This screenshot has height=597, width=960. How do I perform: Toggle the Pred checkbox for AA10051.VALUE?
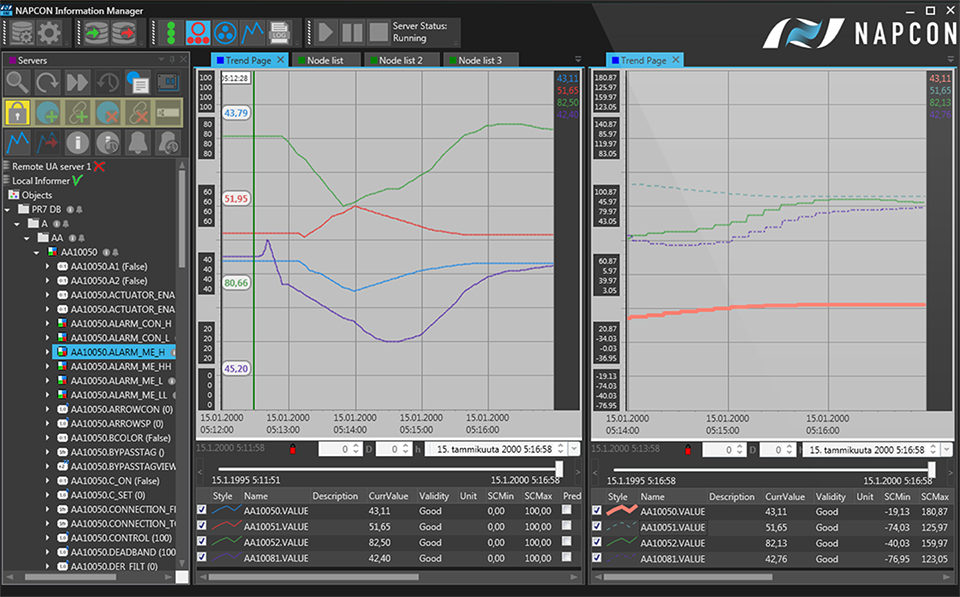point(568,526)
